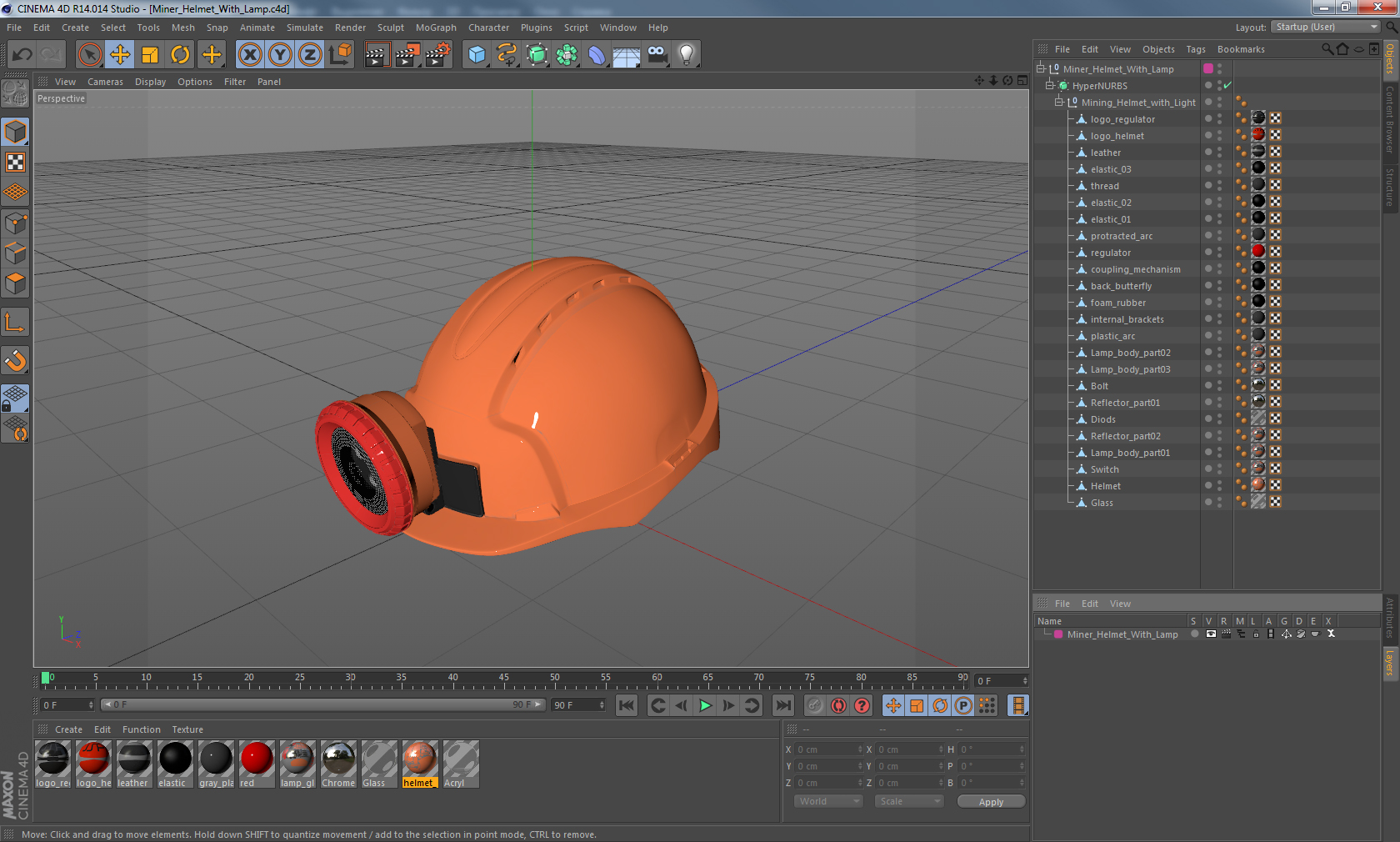Click the Undo arrow icon
The height and width of the screenshot is (842, 1400).
tap(22, 55)
